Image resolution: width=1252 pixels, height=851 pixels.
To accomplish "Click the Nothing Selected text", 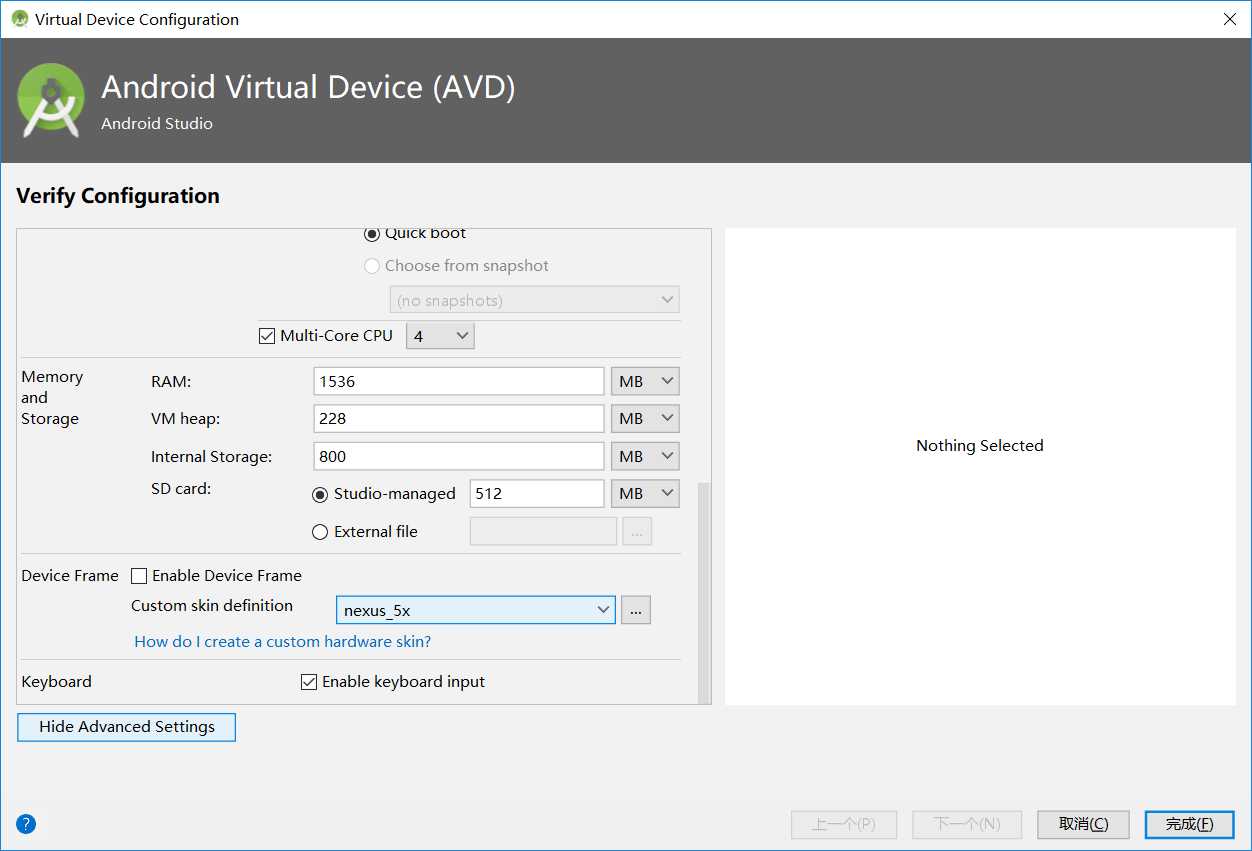I will click(980, 446).
